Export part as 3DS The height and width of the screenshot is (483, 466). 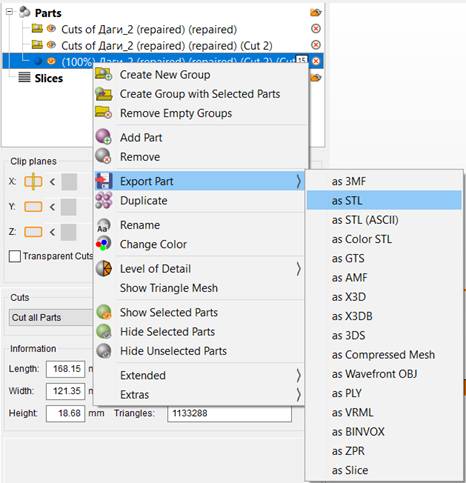click(x=384, y=335)
